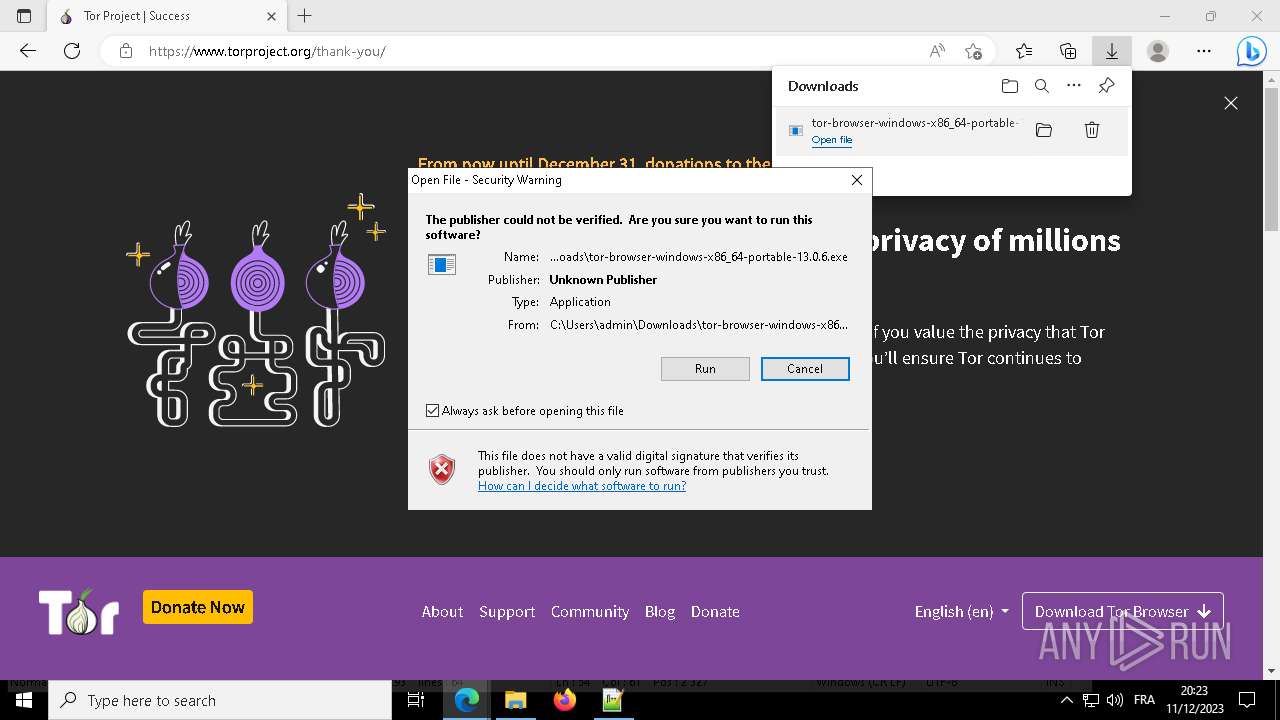Image resolution: width=1280 pixels, height=720 pixels.
Task: Open the browser profile icon
Action: [x=1158, y=51]
